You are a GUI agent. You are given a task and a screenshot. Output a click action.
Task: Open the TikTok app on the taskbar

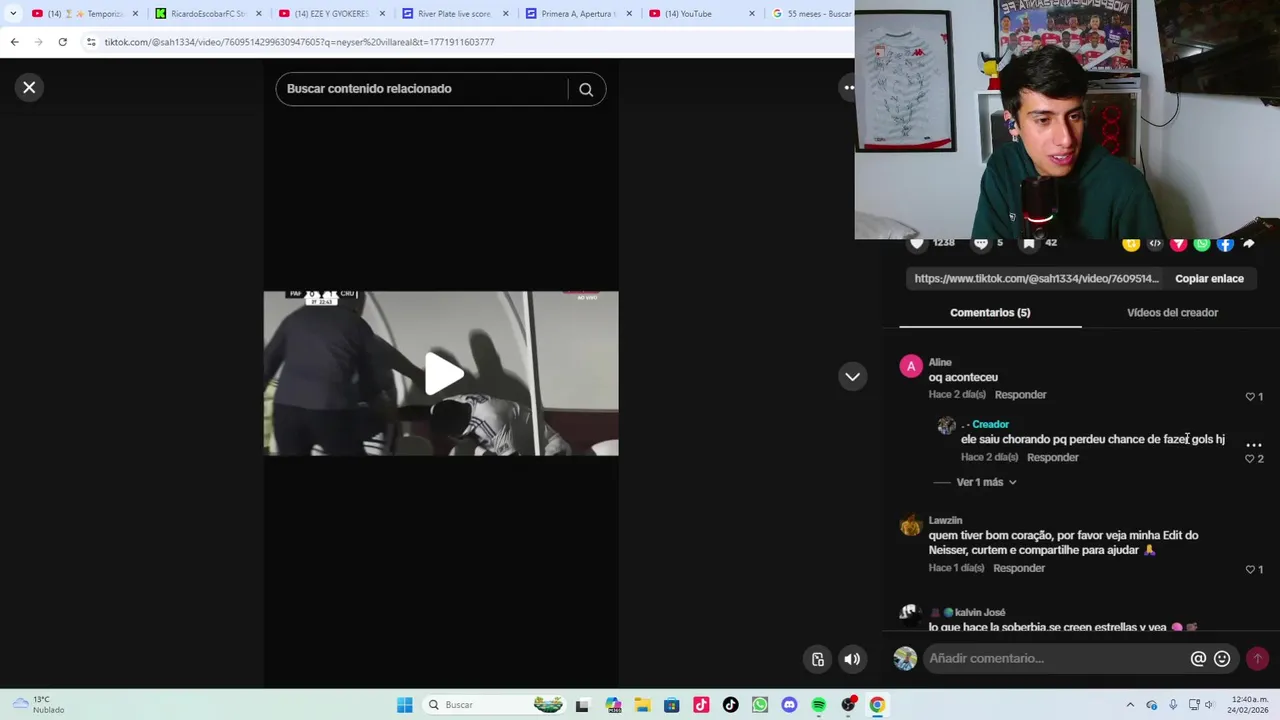coord(731,705)
